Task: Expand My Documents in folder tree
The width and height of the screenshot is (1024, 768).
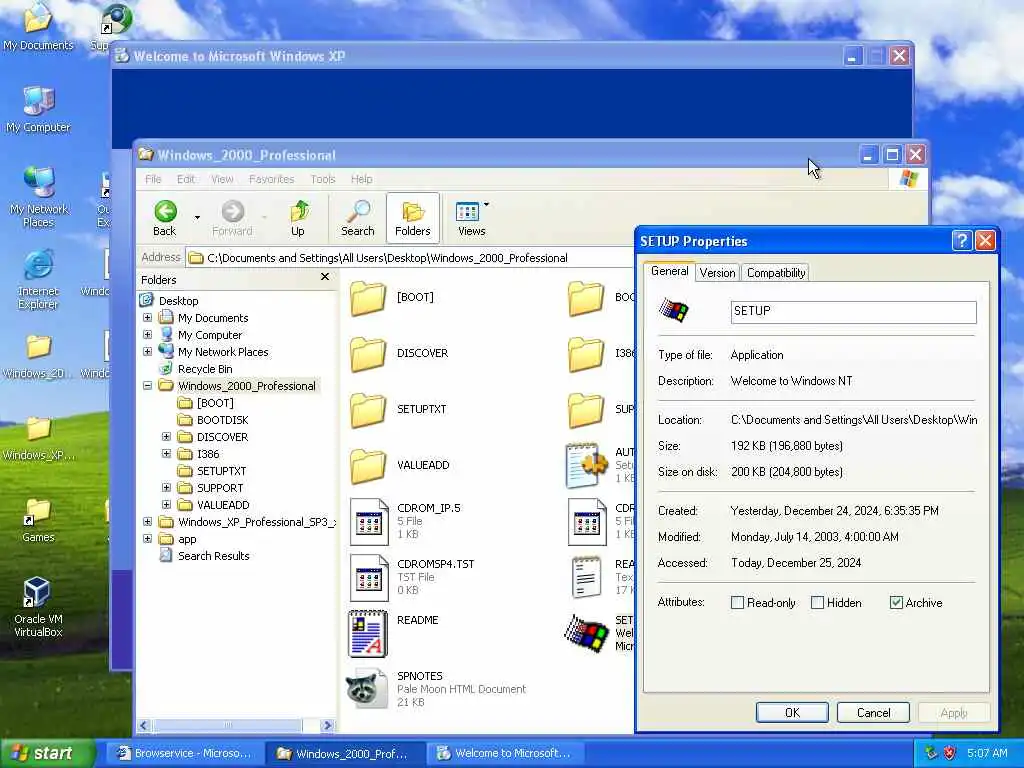Action: [x=148, y=318]
